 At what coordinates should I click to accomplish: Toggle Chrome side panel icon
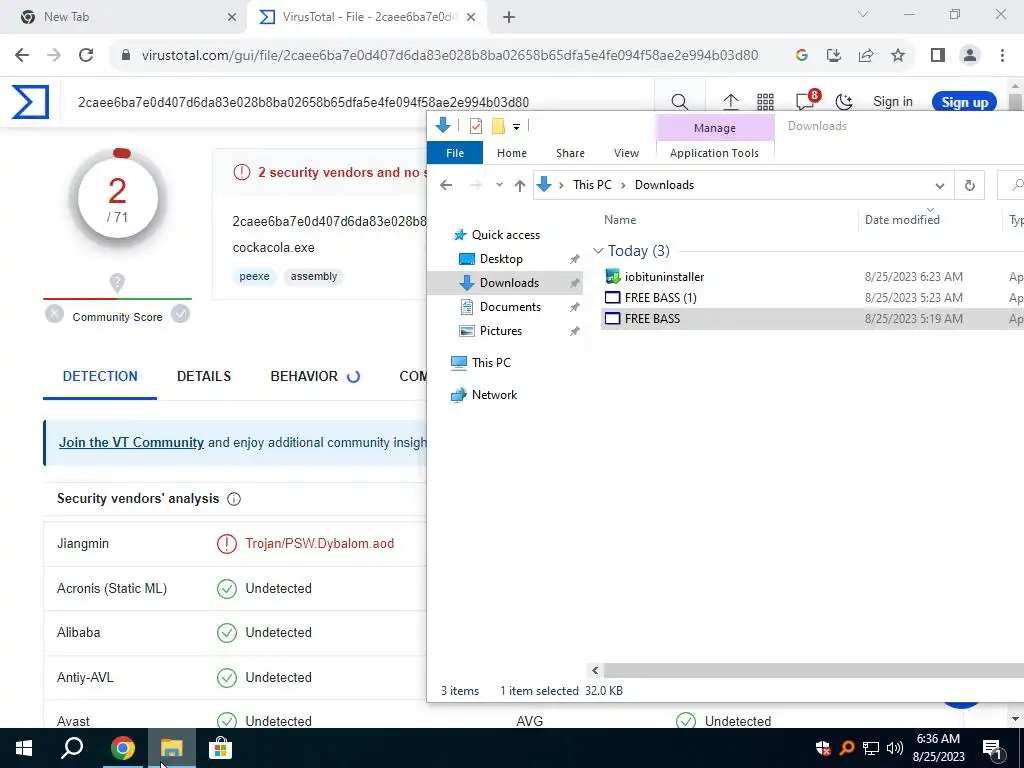[x=938, y=55]
